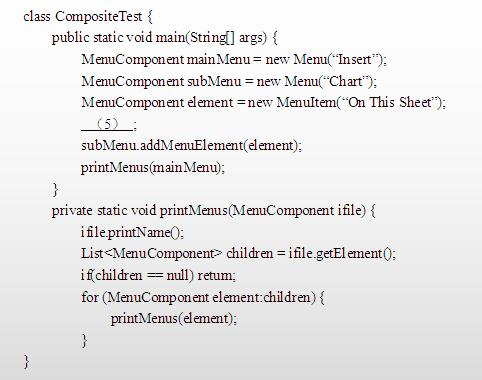Click the closing brace of main method
This screenshot has width=482, height=380.
click(x=56, y=189)
